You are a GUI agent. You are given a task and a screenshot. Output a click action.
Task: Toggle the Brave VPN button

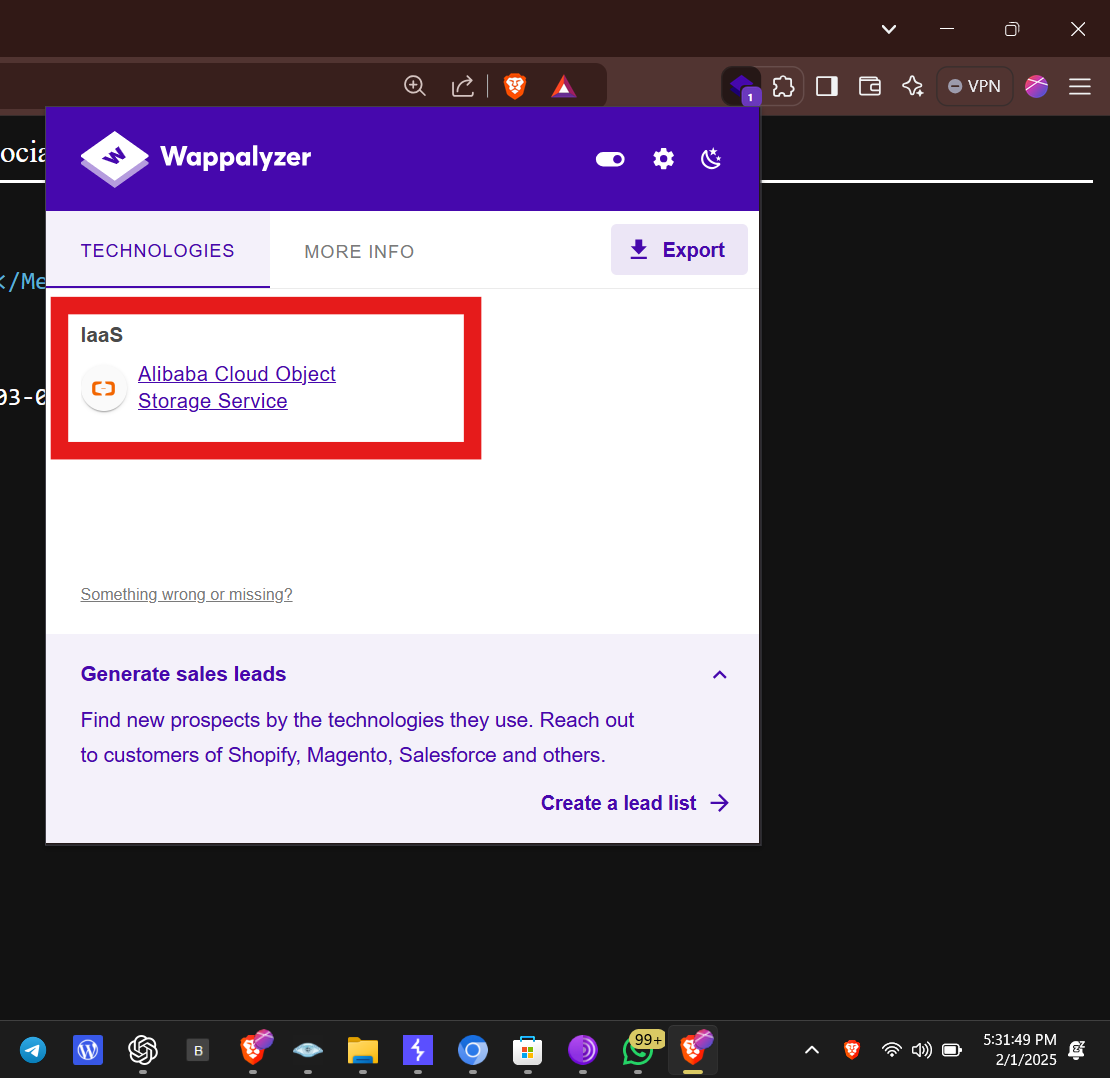(x=974, y=86)
